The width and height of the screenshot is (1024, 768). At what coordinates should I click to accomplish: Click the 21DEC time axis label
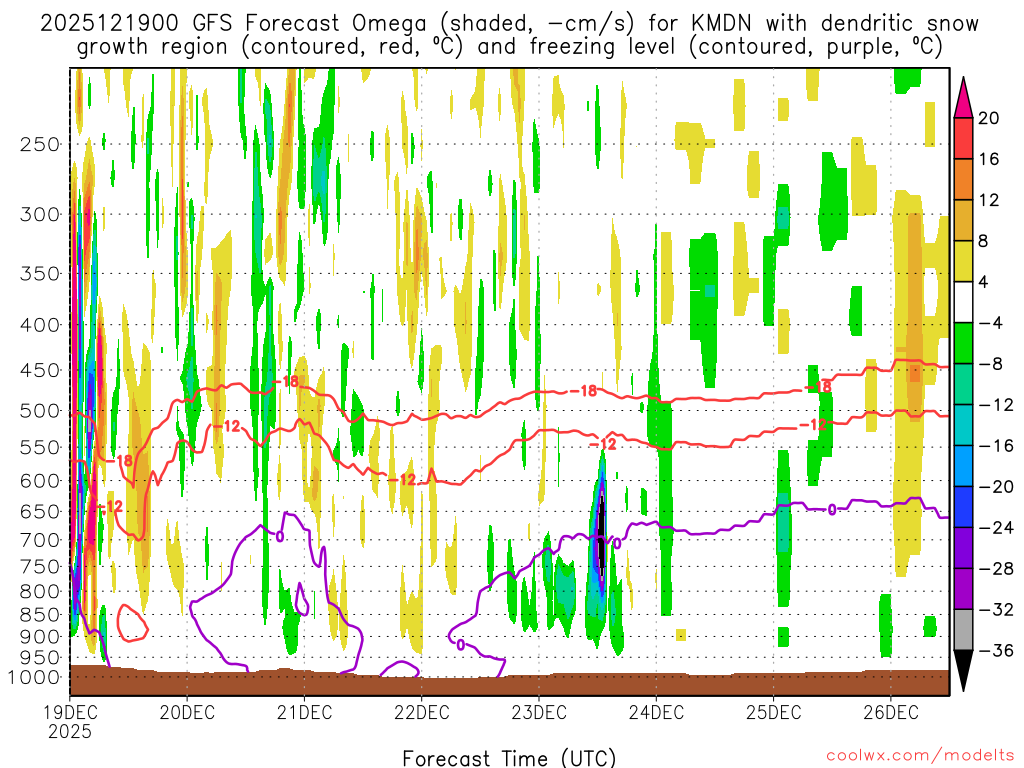[x=304, y=712]
